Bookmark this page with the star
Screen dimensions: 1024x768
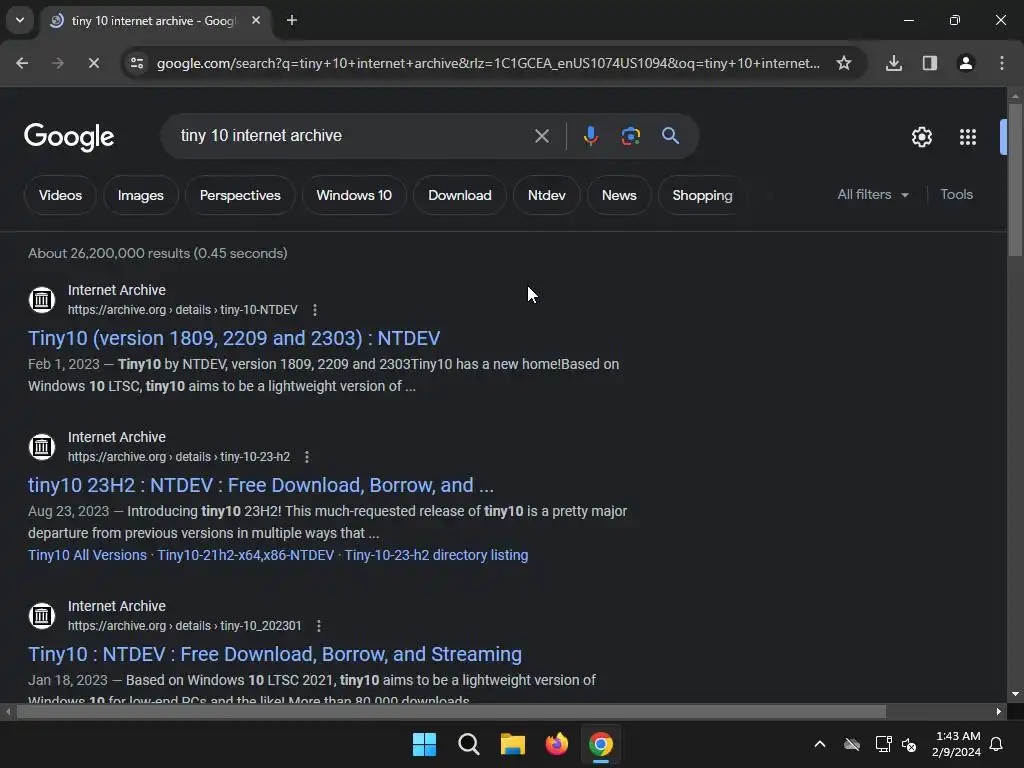tap(844, 63)
